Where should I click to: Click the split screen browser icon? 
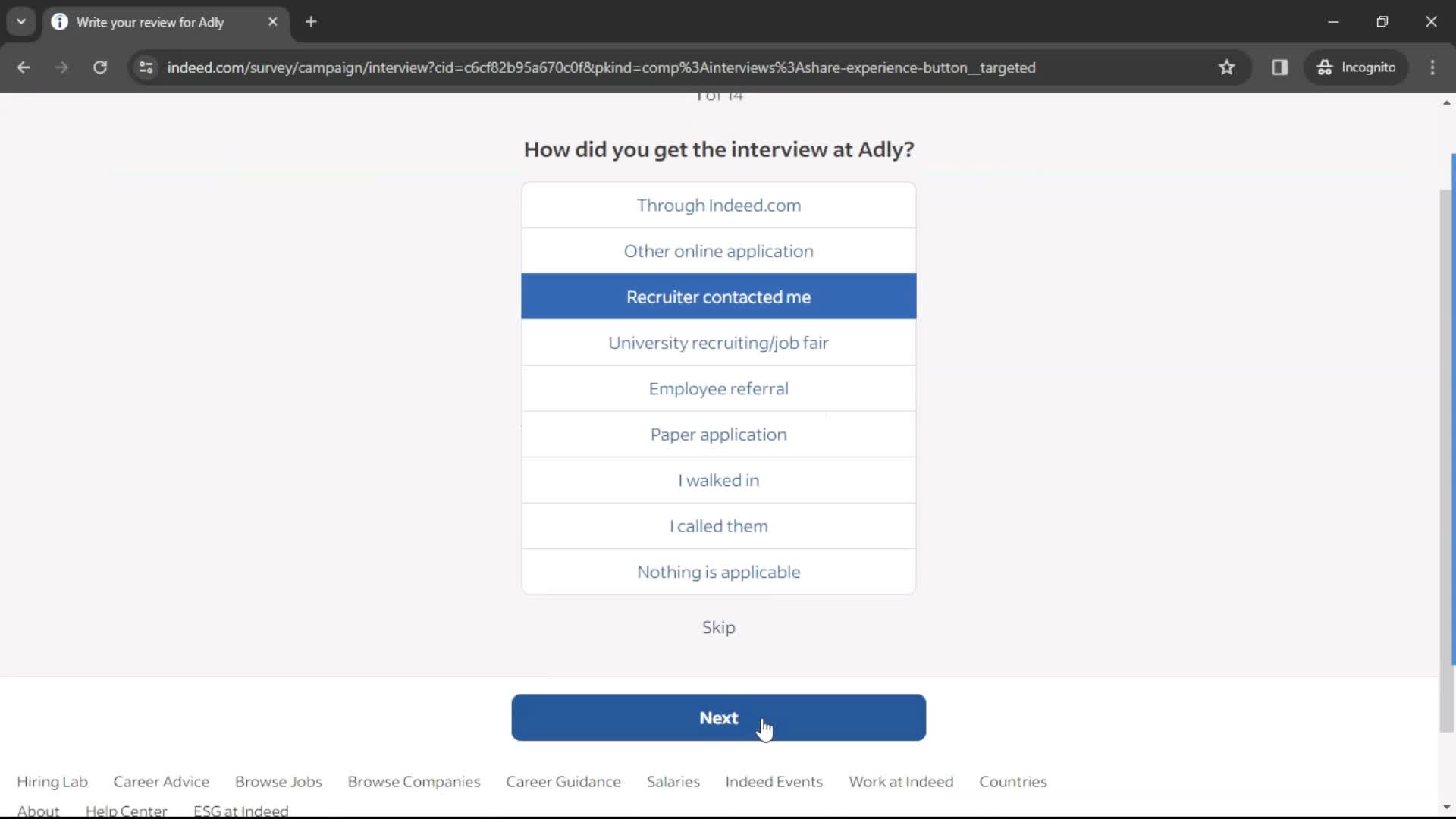[x=1280, y=67]
